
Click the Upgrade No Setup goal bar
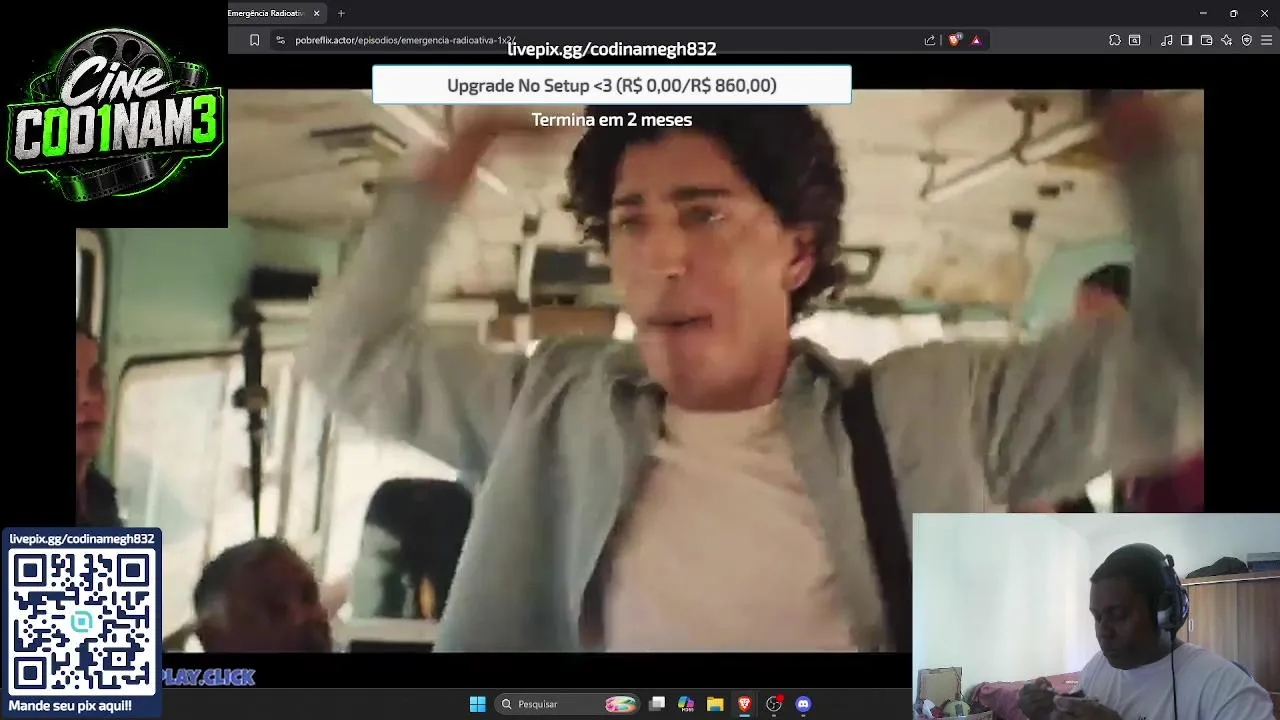(612, 85)
